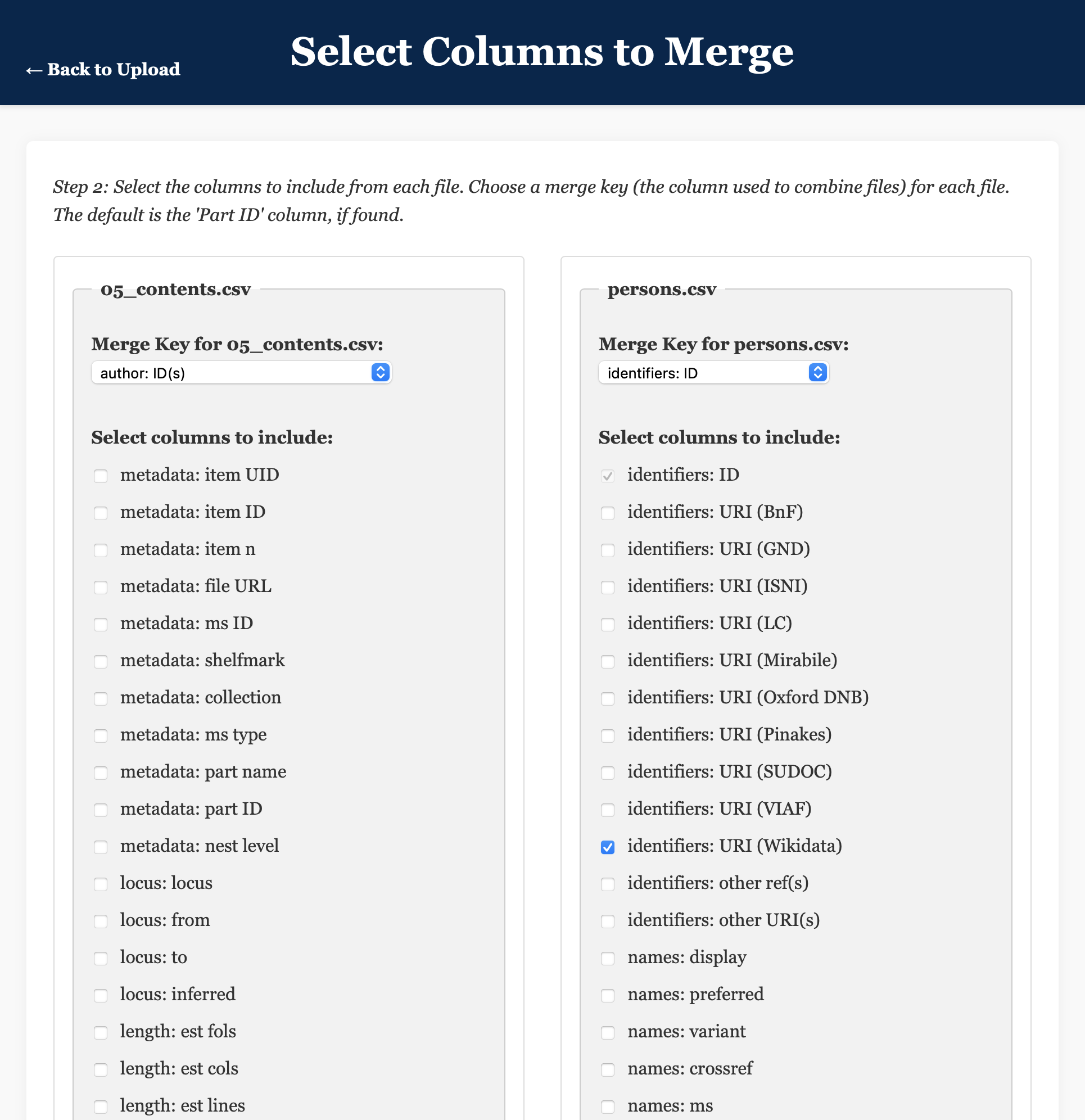Include the names: display column
Image resolution: width=1085 pixels, height=1120 pixels.
click(608, 958)
